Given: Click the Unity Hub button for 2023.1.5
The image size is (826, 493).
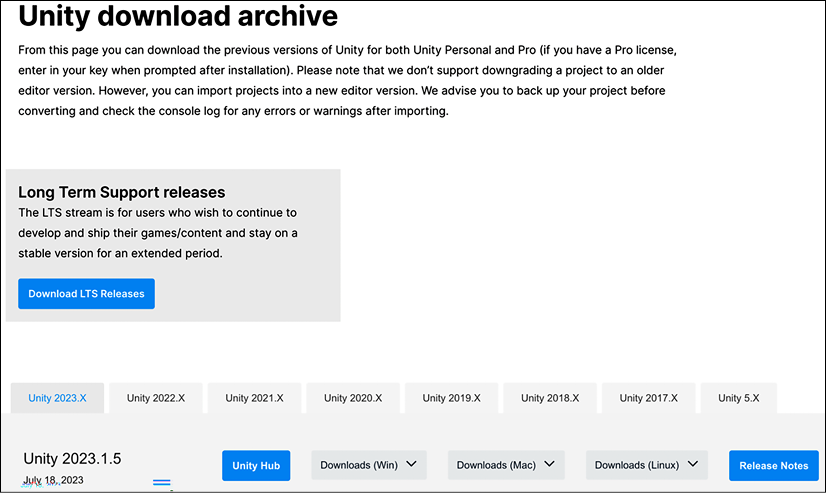Looking at the screenshot, I should coord(256,466).
